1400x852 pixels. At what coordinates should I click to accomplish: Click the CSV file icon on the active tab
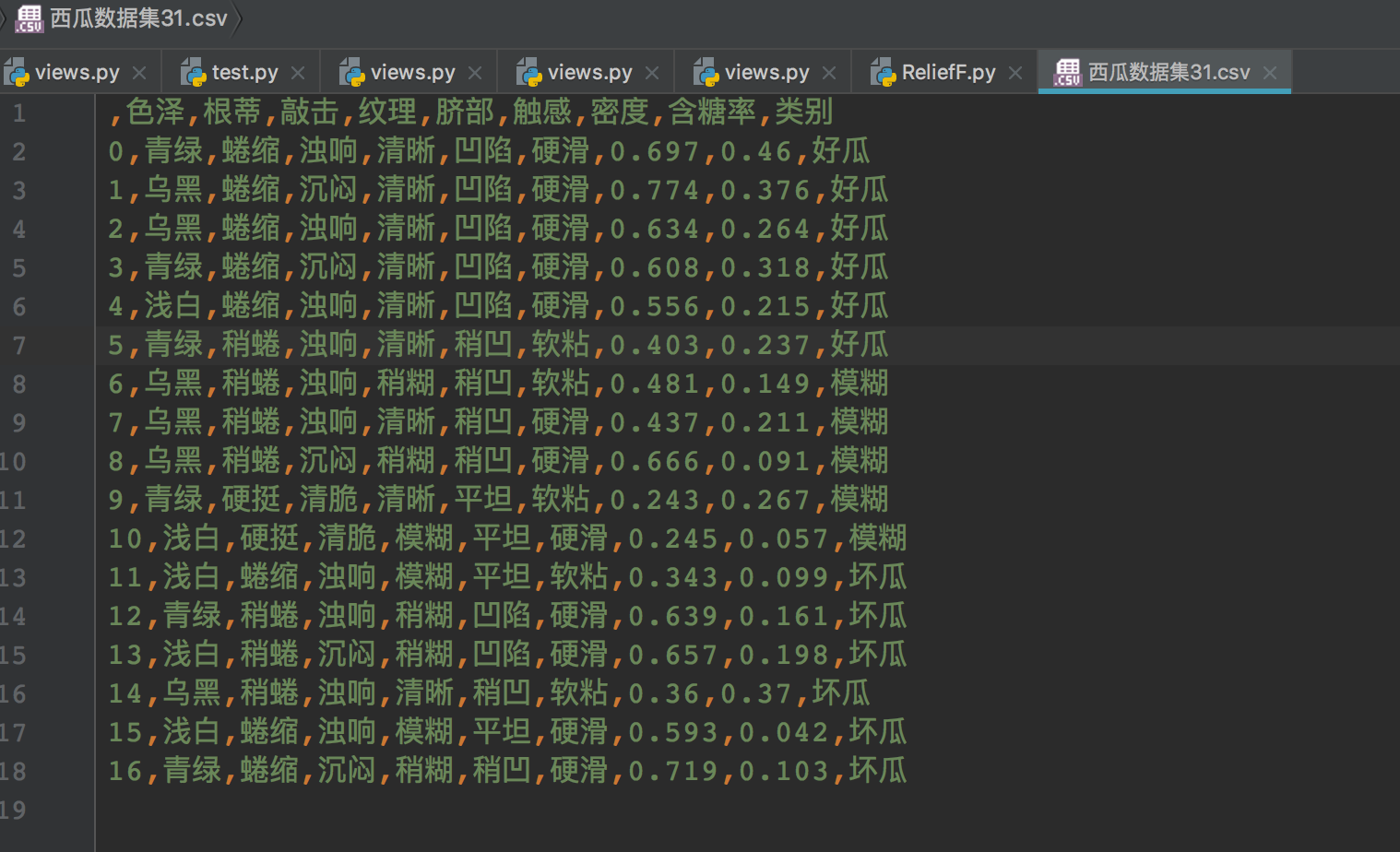(x=1068, y=71)
